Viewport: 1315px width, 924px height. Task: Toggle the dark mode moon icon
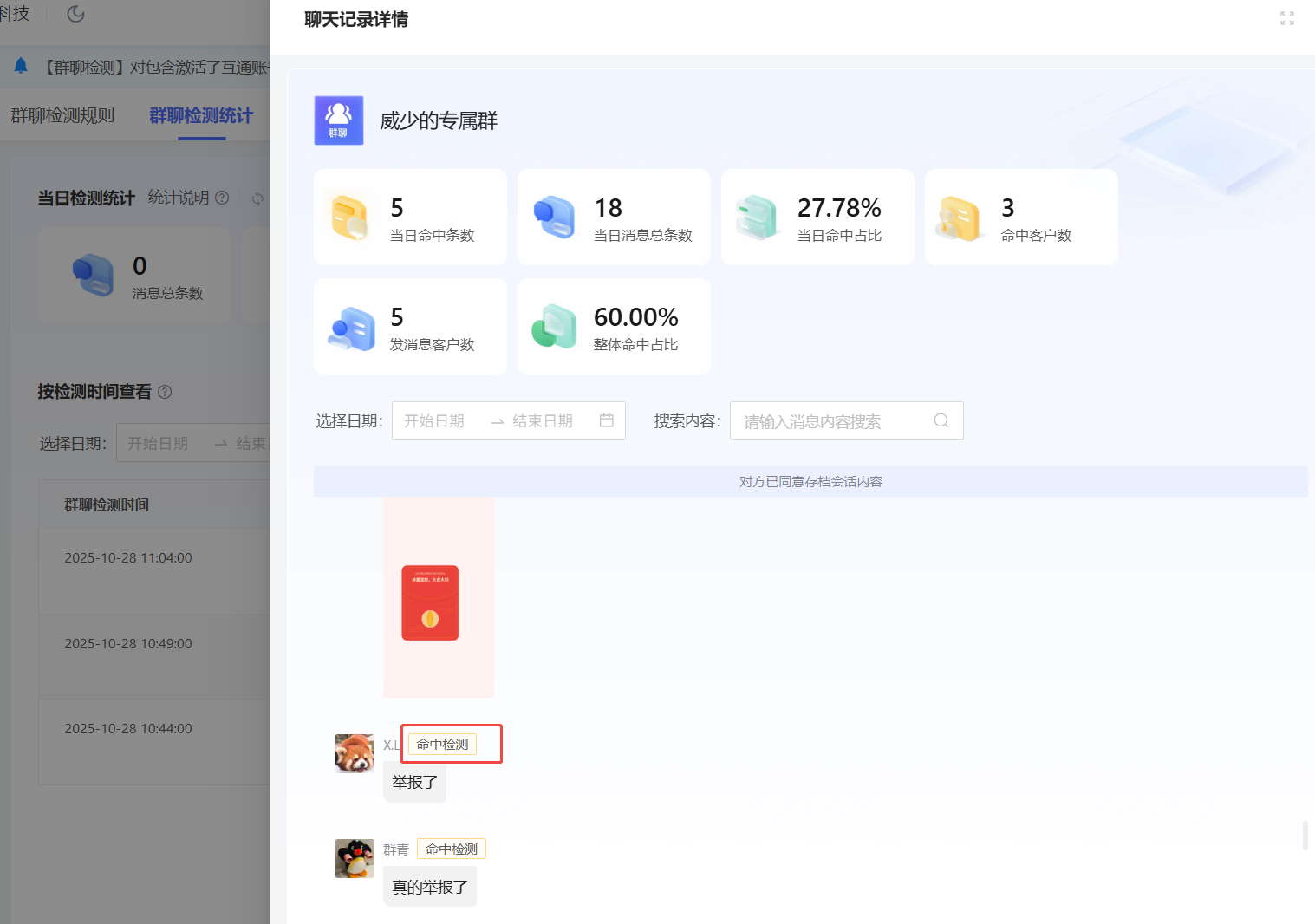coord(76,14)
